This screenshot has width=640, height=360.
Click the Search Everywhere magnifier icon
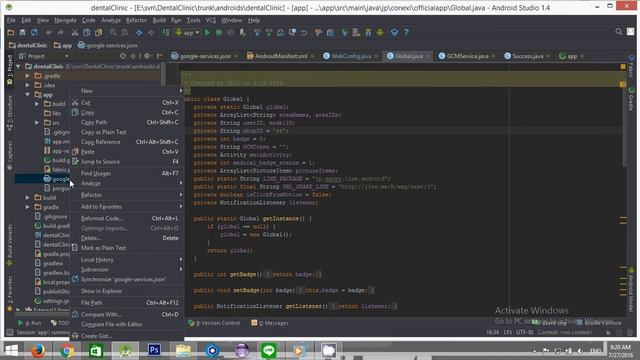(x=619, y=31)
